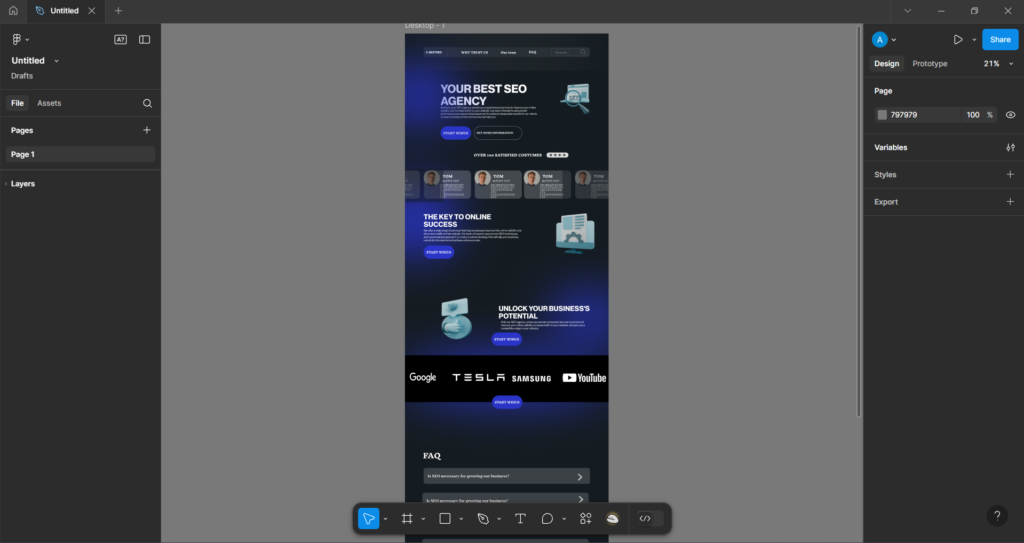Switch to the Prototype tab
Viewport: 1024px width, 543px height.
(929, 63)
